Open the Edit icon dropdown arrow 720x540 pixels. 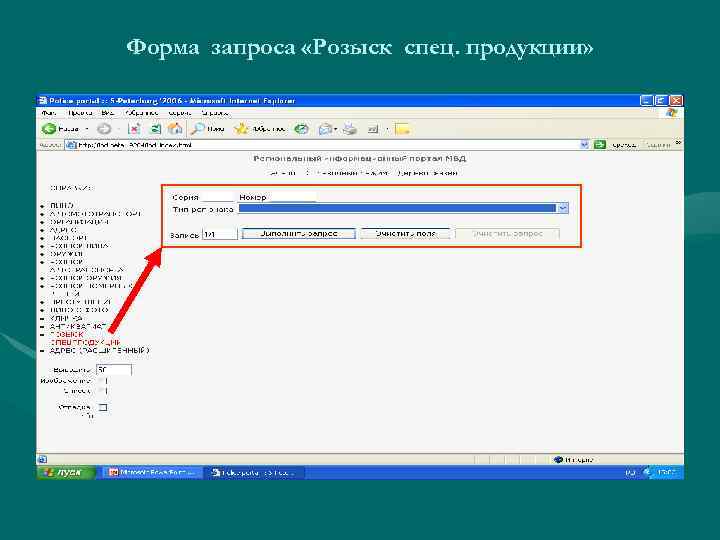click(387, 129)
